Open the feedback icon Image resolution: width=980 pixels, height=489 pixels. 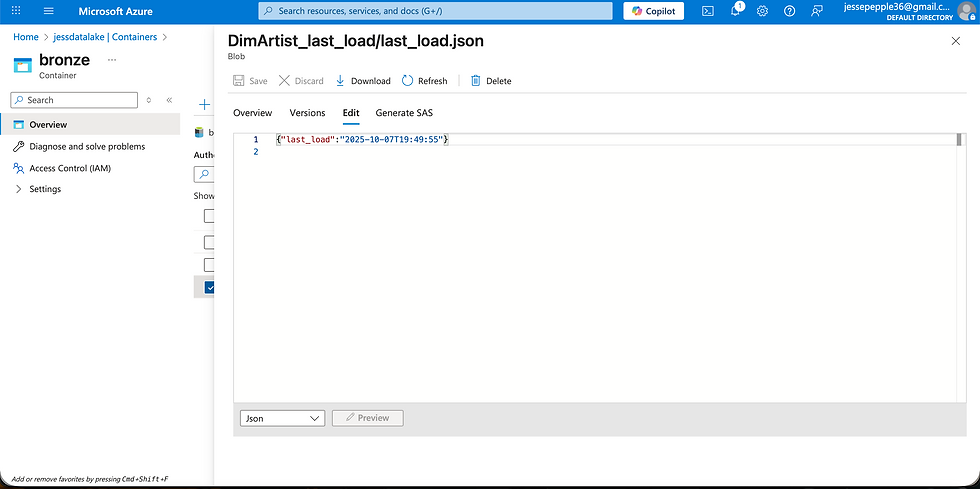[816, 11]
